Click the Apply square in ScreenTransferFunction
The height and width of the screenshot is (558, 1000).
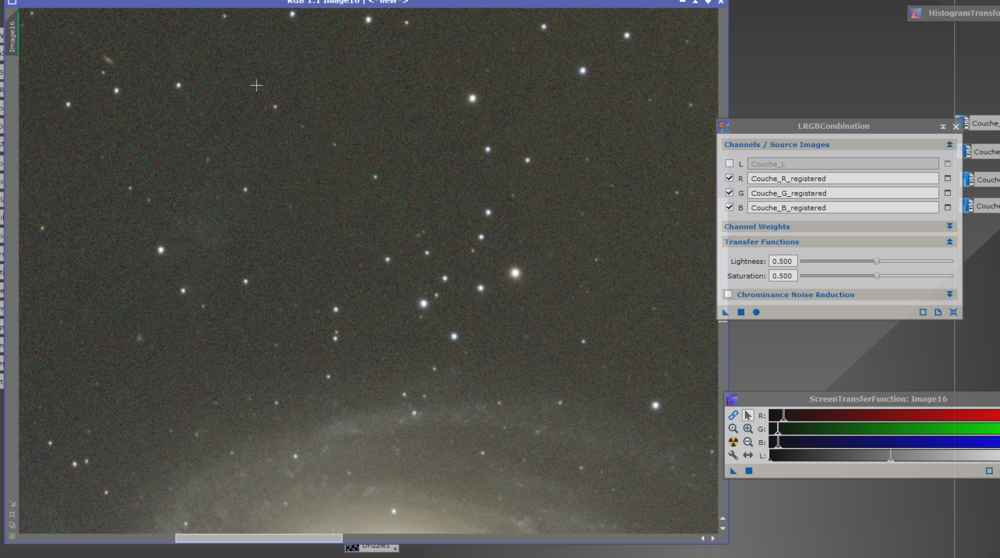[x=749, y=471]
